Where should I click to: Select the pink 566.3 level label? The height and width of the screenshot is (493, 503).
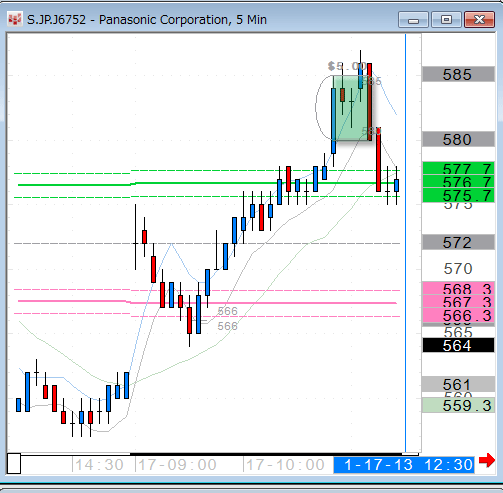click(458, 315)
